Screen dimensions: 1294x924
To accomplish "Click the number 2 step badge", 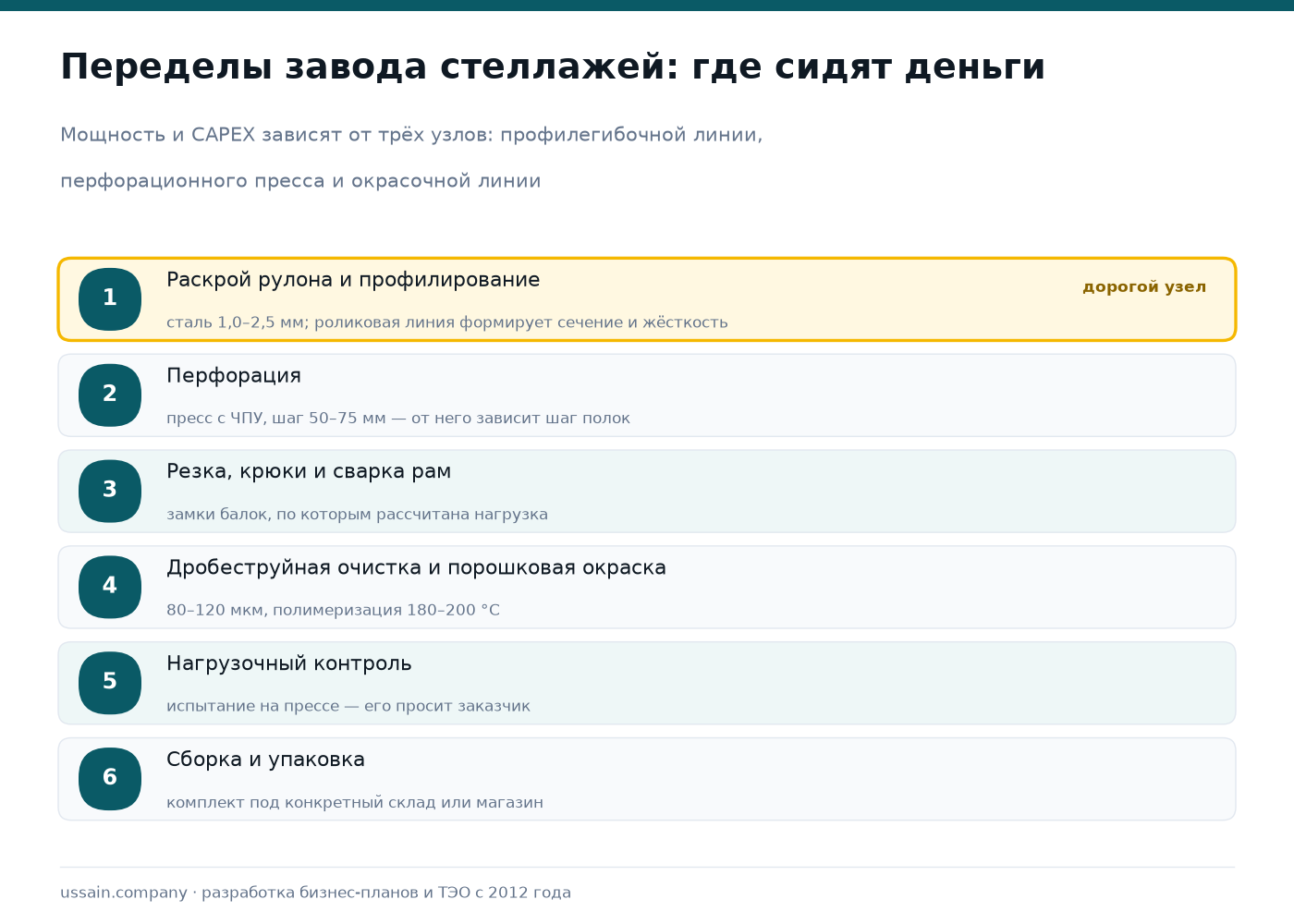I will tap(110, 395).
